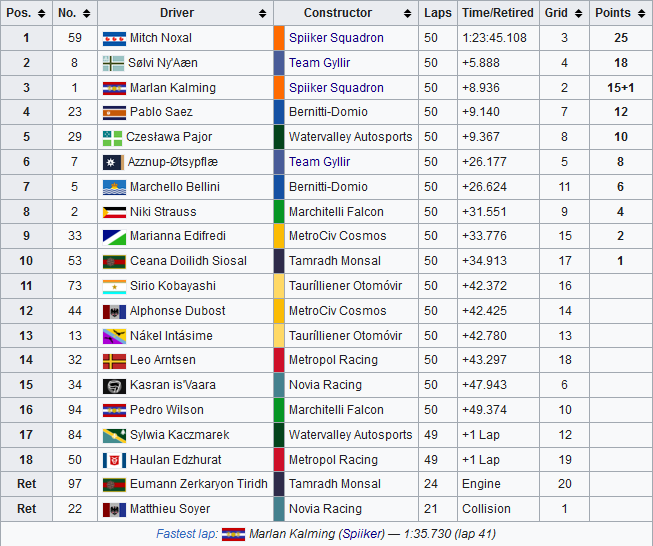Click the Time/Retired column header

click(x=498, y=13)
